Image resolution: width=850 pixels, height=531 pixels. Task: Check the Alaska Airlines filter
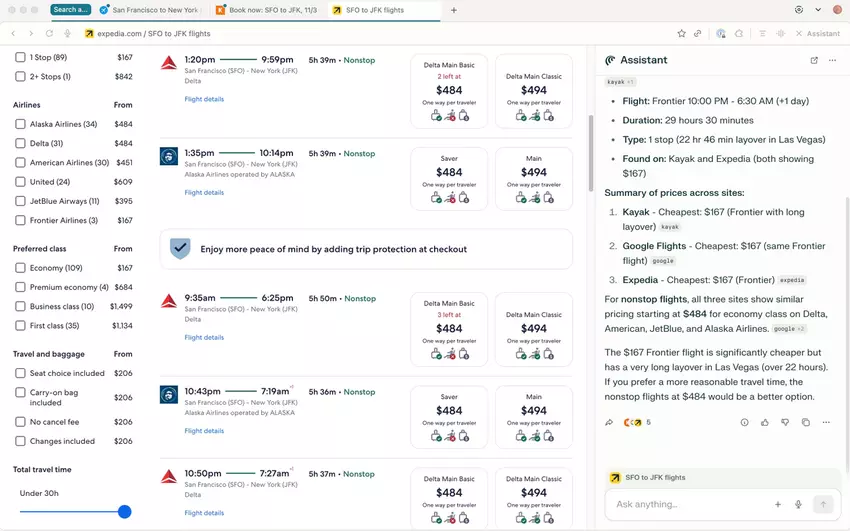[x=20, y=124]
